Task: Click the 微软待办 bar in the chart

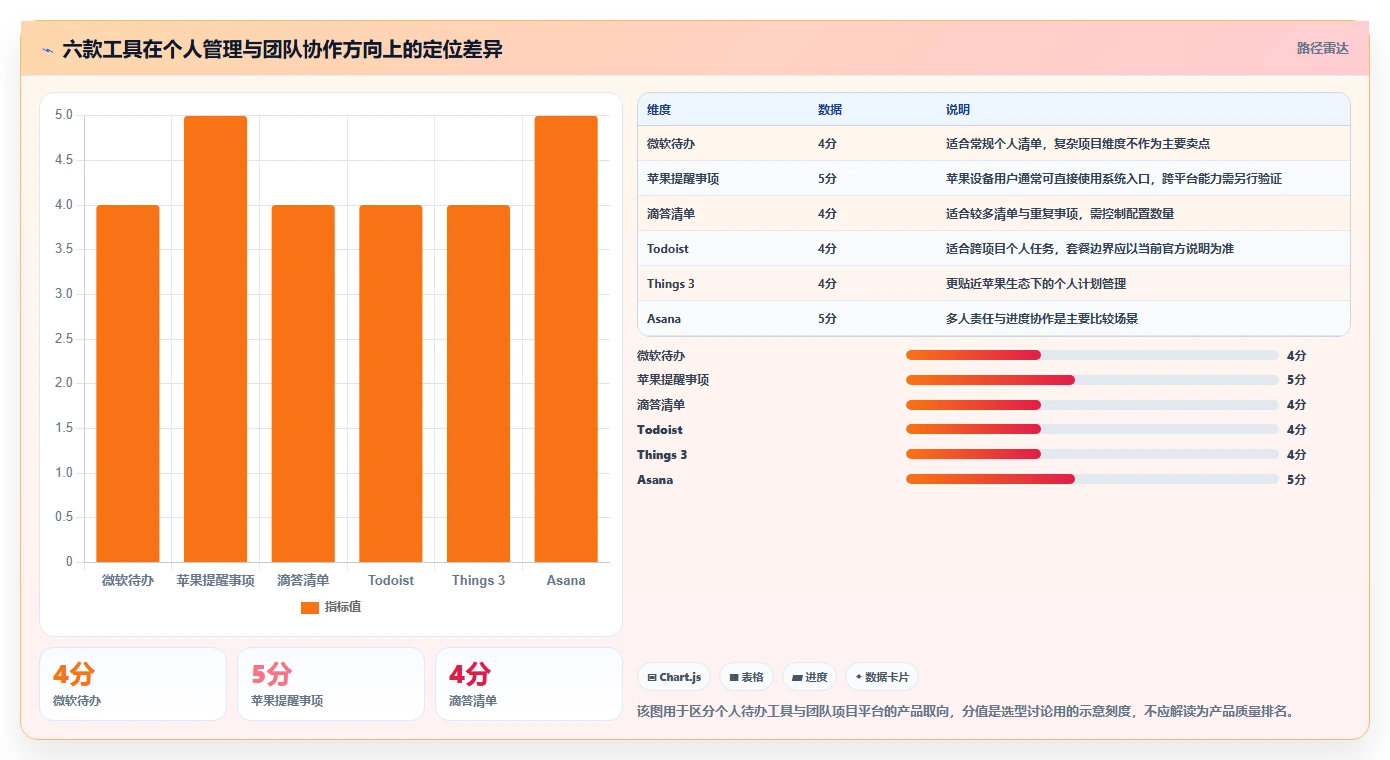Action: tap(128, 384)
